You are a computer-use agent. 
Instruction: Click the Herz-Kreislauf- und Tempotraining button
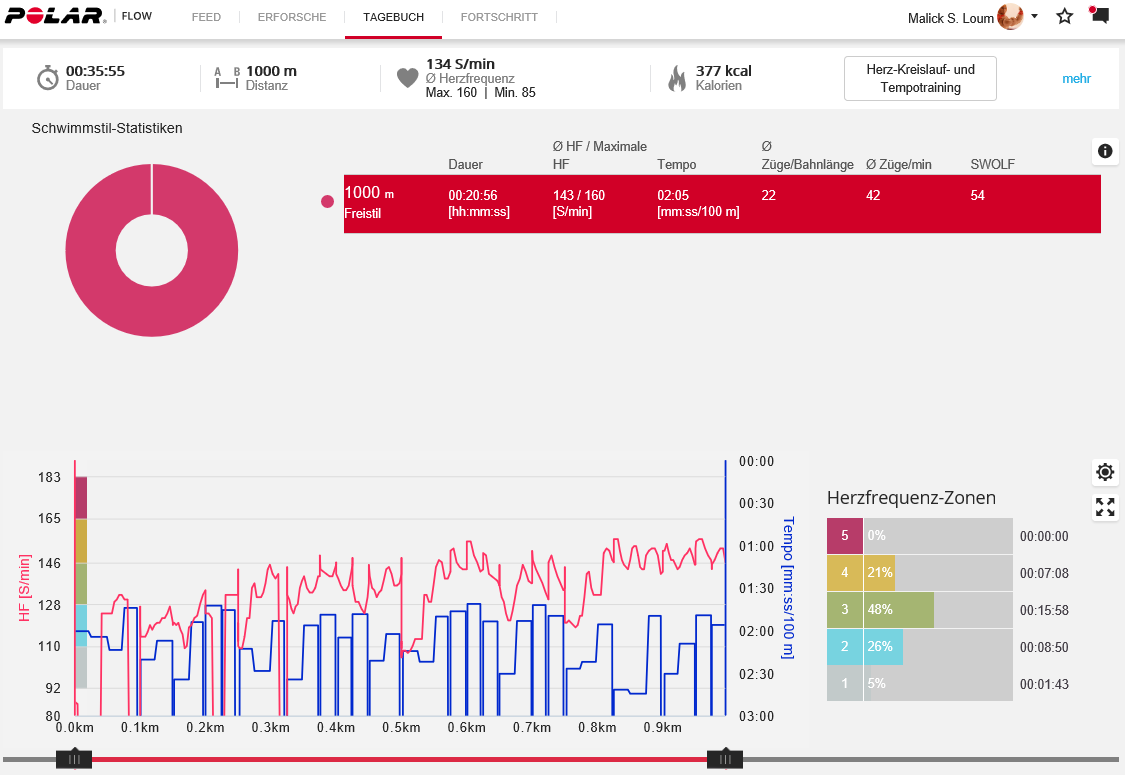pyautogui.click(x=920, y=79)
